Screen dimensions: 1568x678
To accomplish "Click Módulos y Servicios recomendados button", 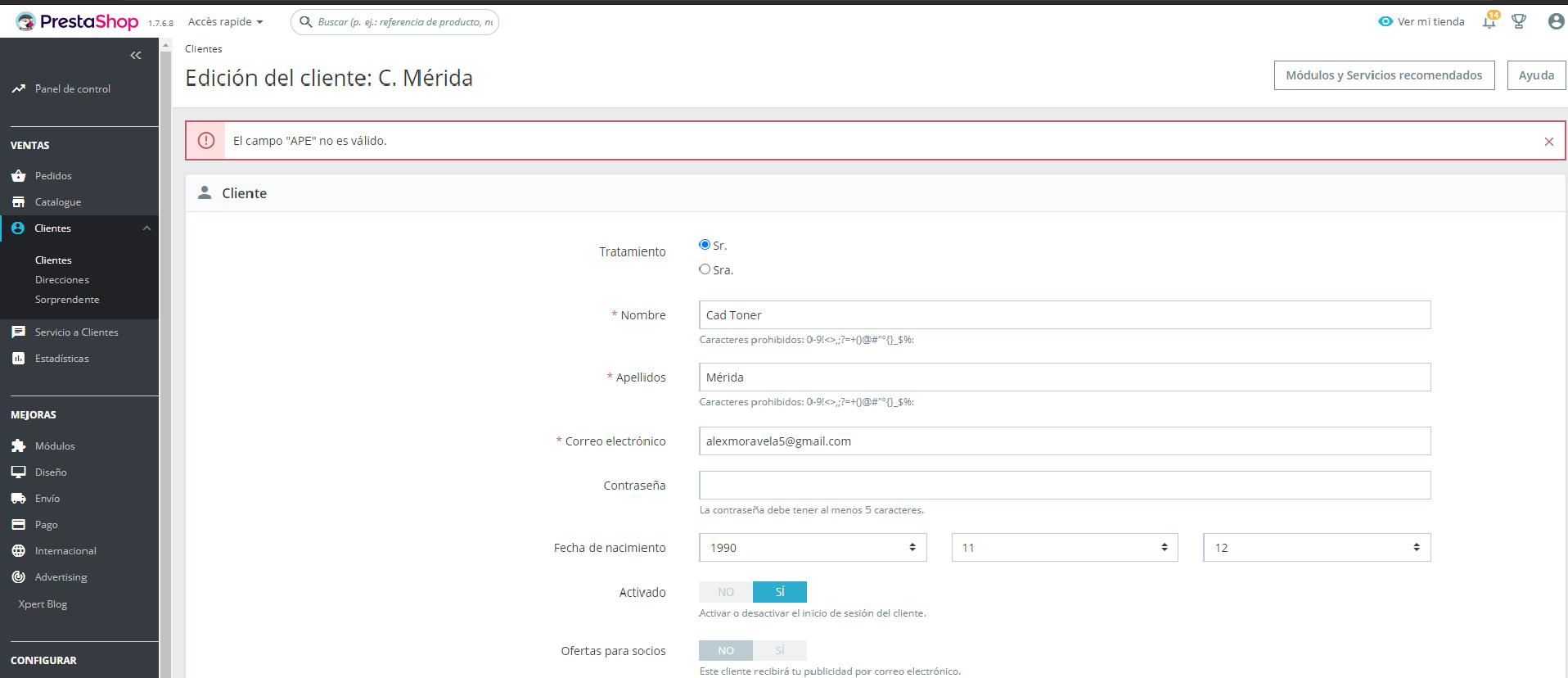I will (1384, 75).
